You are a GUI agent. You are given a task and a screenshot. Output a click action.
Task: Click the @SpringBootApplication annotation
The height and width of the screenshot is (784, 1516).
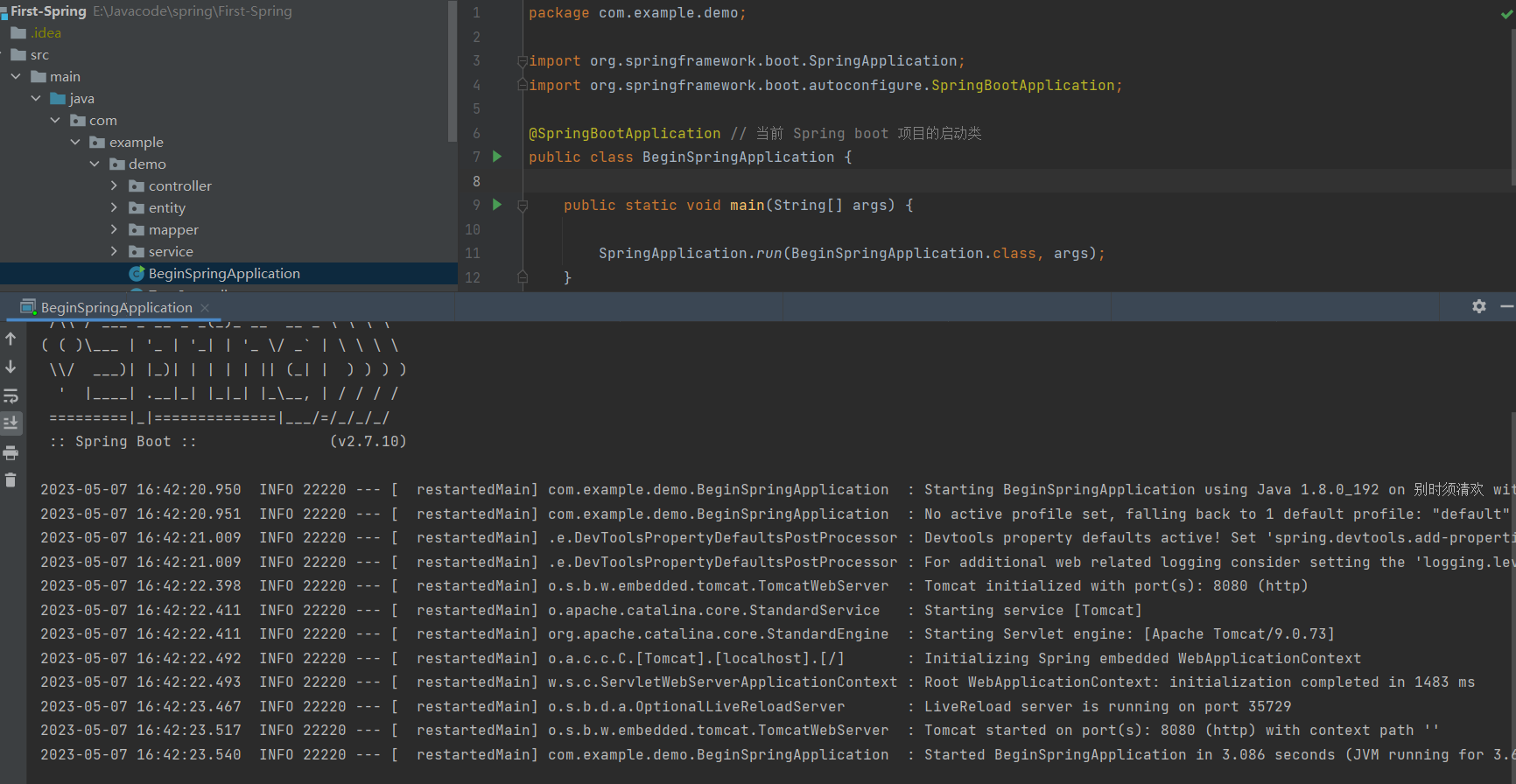tap(625, 133)
